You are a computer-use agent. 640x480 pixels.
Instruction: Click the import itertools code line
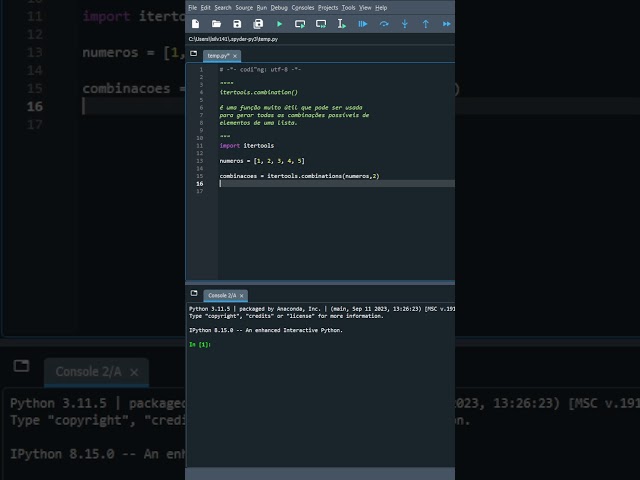[247, 146]
